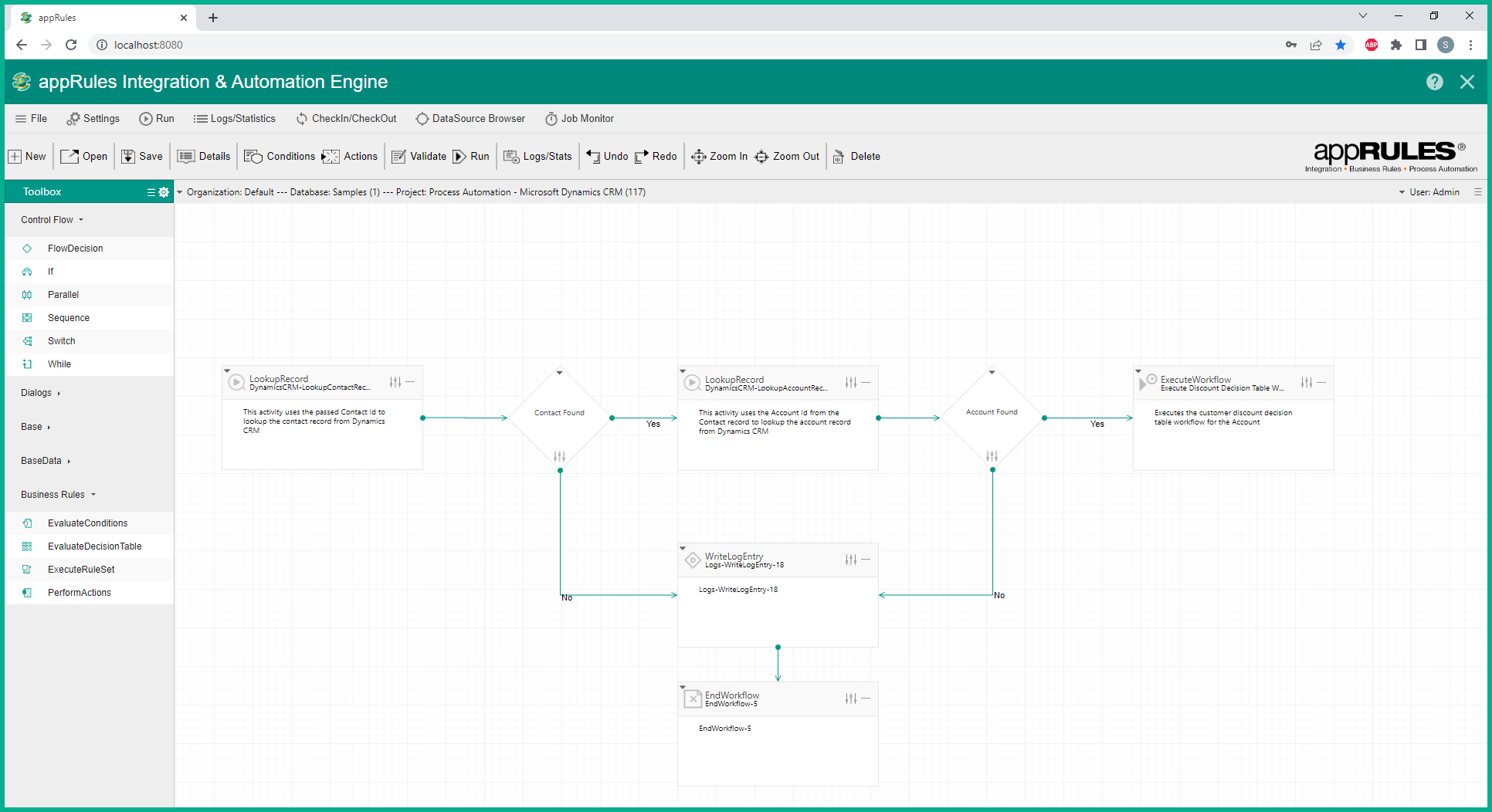The image size is (1492, 812).
Task: Open the Details panel from the toolbar
Action: tap(204, 156)
